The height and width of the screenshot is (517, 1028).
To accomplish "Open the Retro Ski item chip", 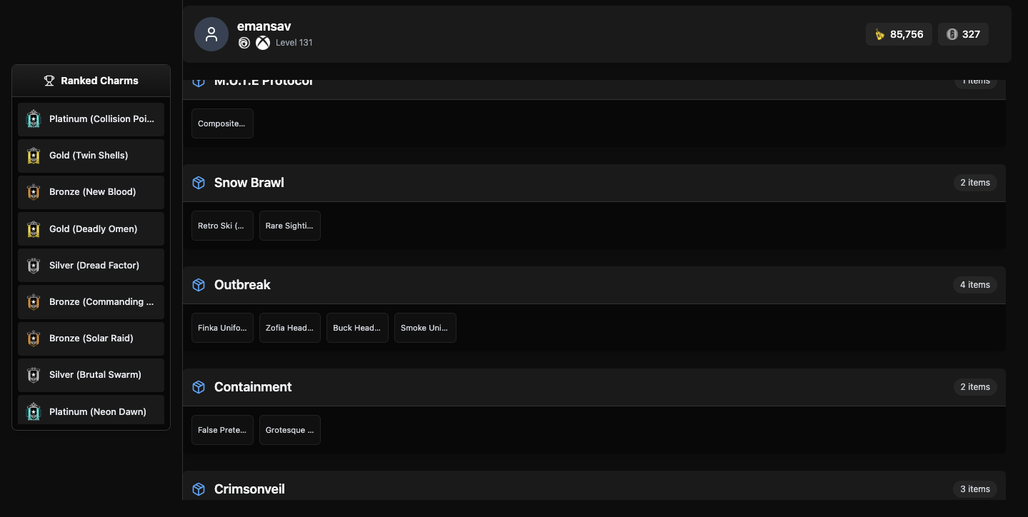I will click(222, 225).
